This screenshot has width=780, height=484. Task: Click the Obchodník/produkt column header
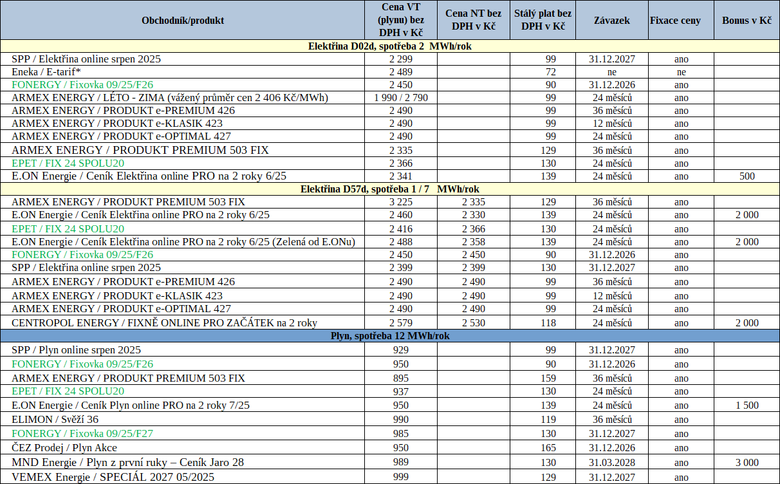point(183,20)
